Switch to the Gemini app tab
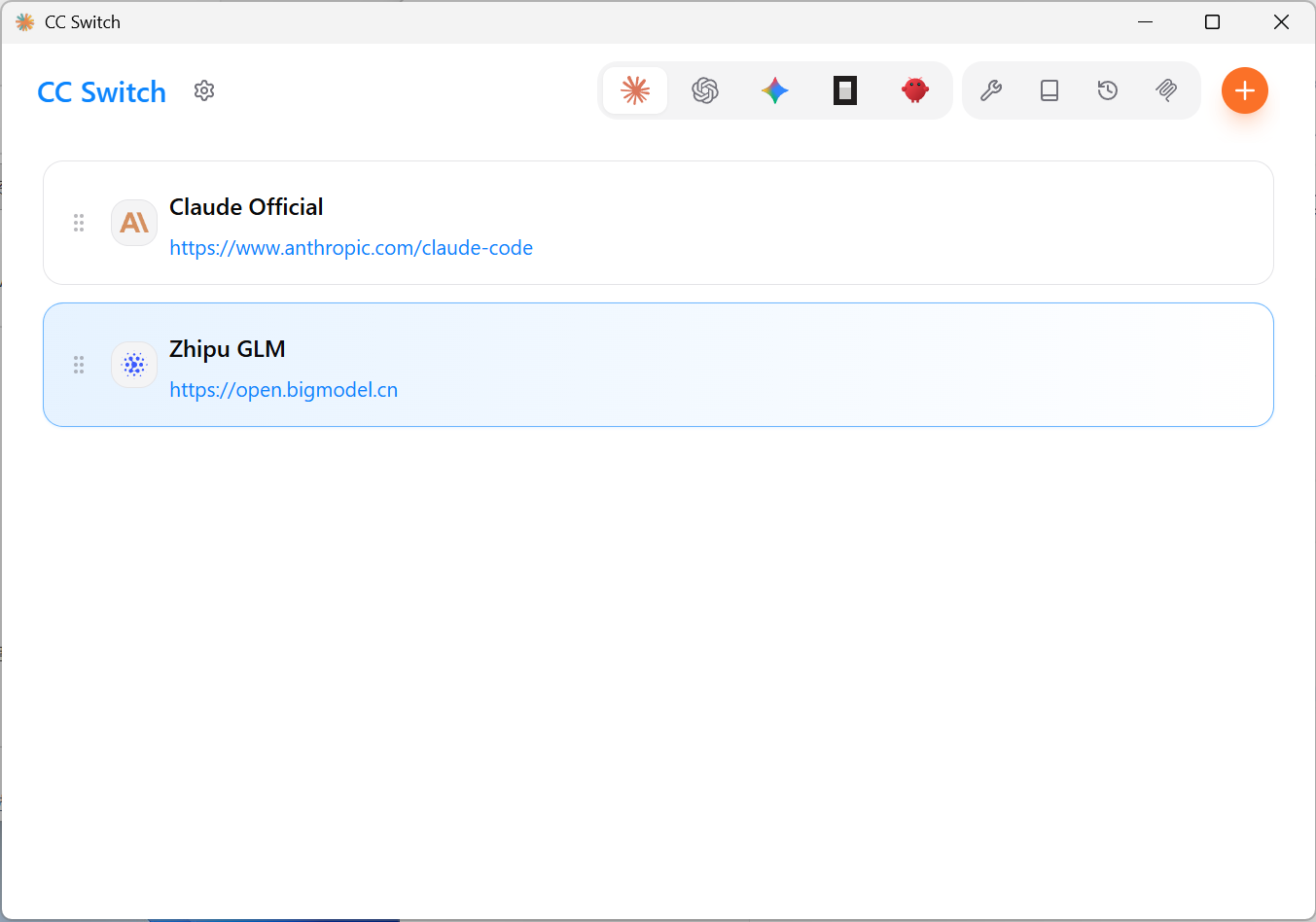The height and width of the screenshot is (922, 1316). [775, 90]
